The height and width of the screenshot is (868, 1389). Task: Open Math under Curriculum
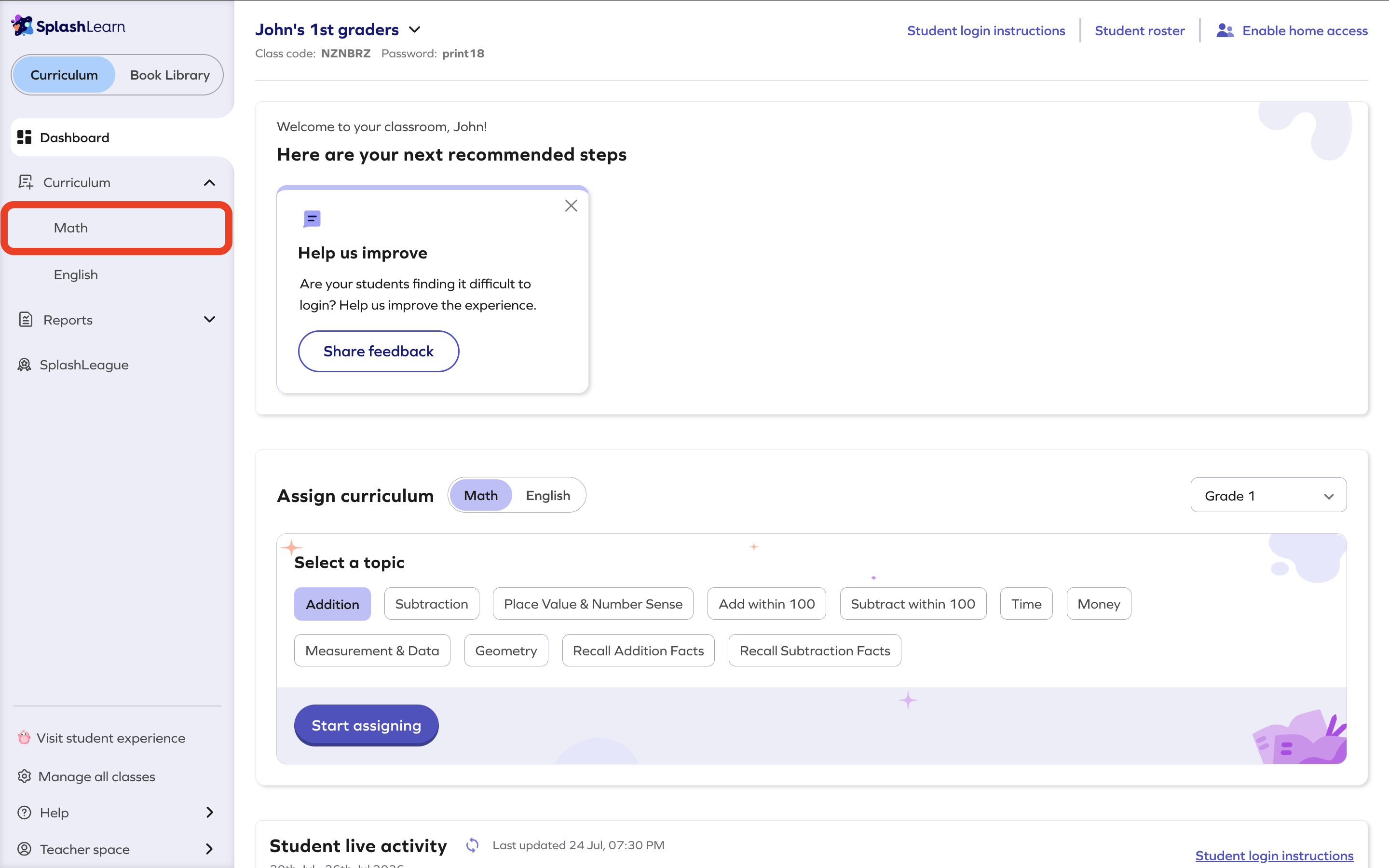(117, 228)
